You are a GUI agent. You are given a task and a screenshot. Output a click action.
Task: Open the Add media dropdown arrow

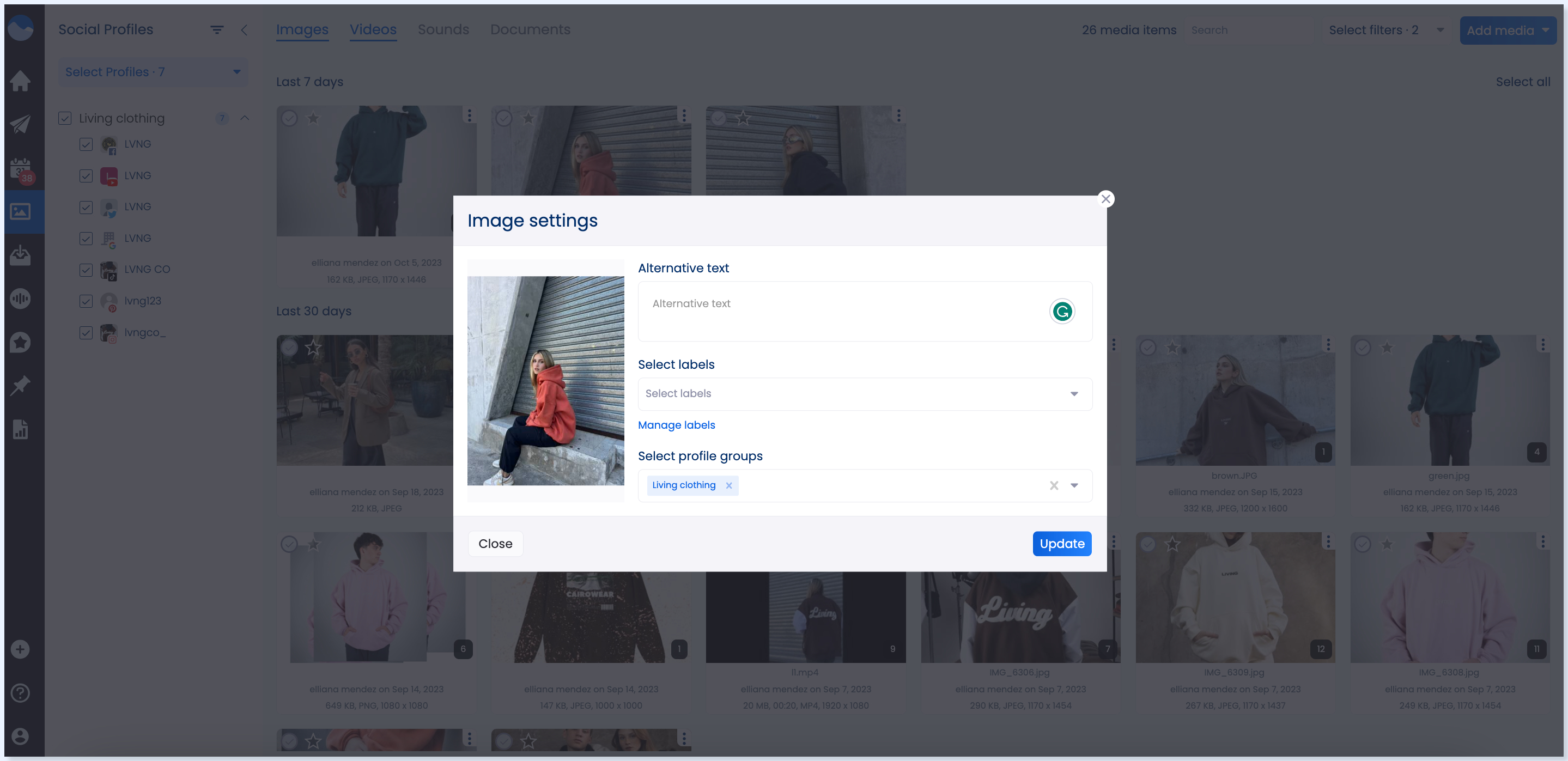click(1546, 30)
